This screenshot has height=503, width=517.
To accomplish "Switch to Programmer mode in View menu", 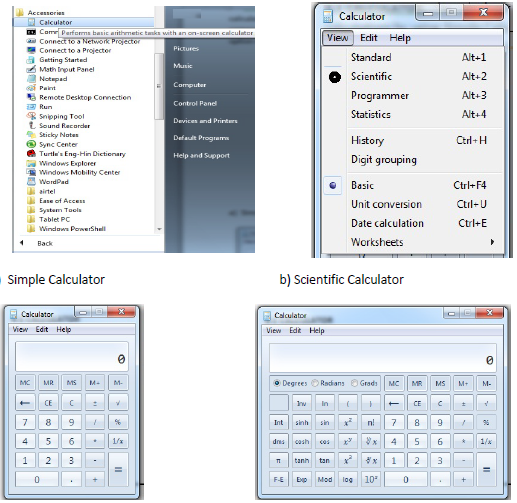I will (x=413, y=96).
